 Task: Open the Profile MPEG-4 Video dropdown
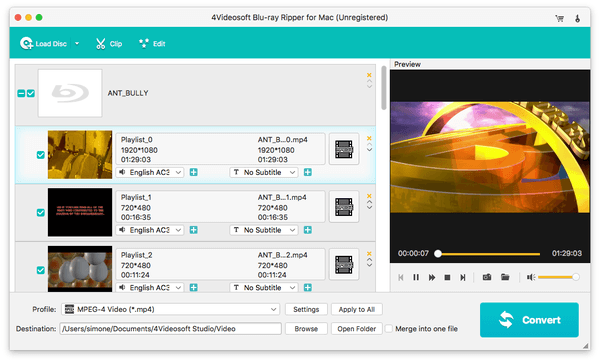point(171,309)
